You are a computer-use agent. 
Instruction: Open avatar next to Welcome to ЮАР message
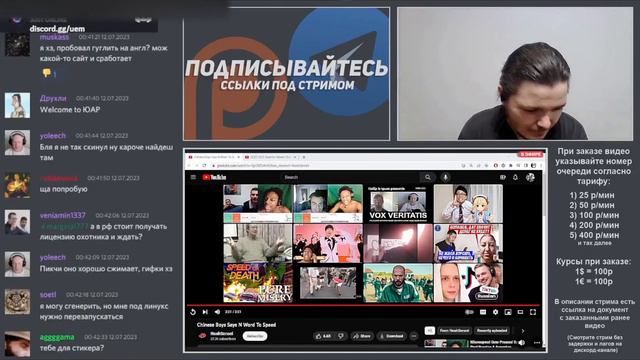click(17, 105)
